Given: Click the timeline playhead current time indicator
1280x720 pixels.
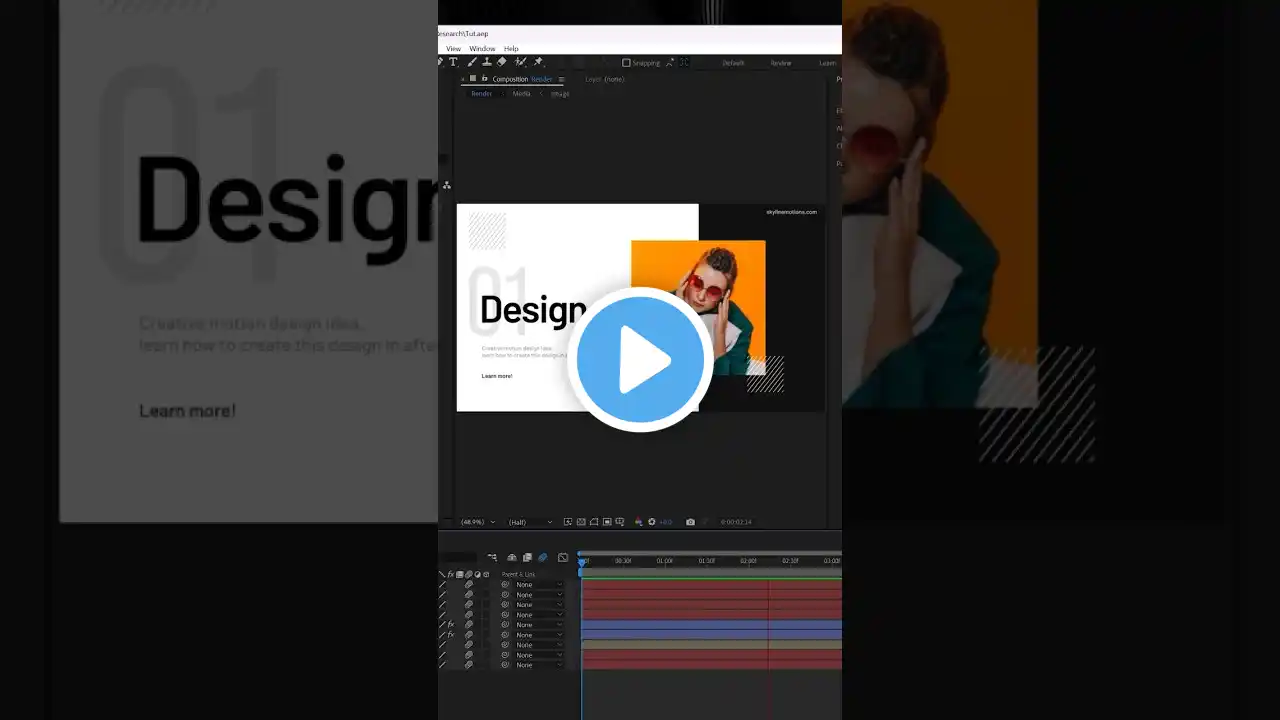Looking at the screenshot, I should tap(581, 562).
